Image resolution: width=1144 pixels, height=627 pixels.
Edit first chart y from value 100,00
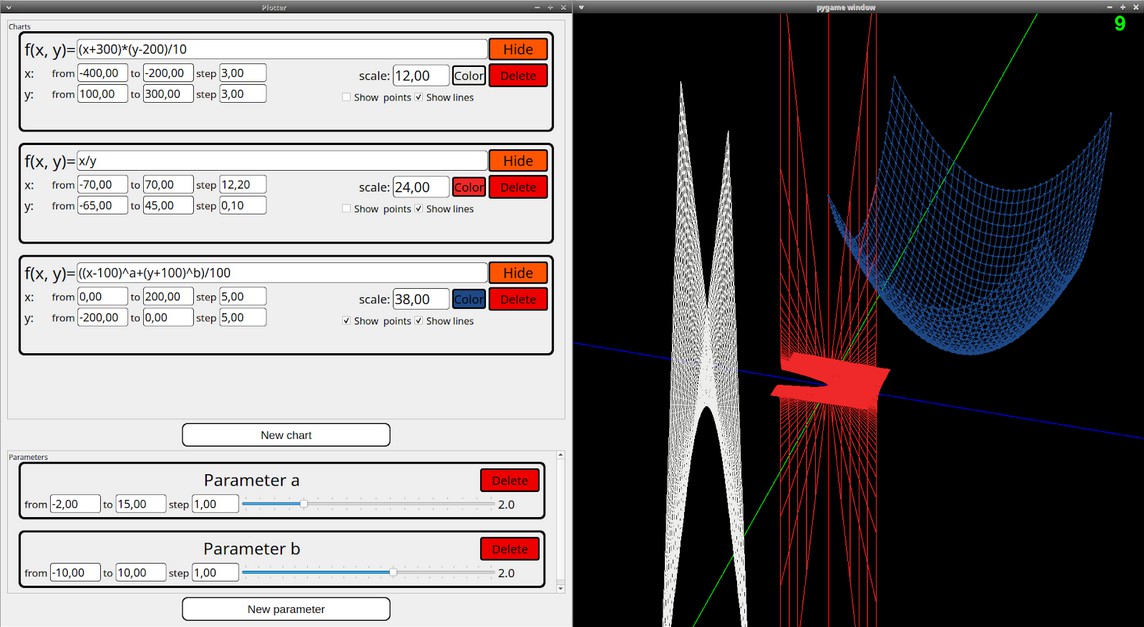[102, 93]
